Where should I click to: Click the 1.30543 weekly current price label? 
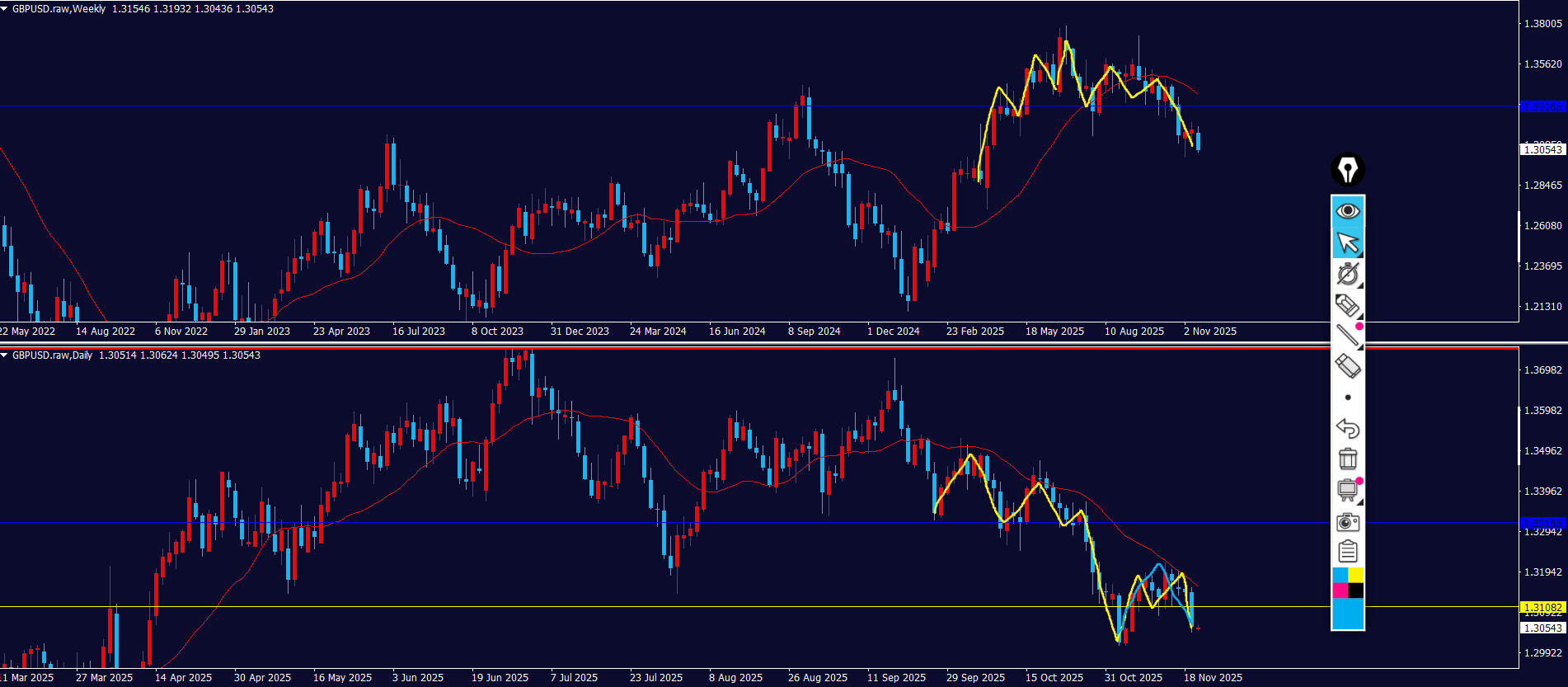pos(1542,149)
